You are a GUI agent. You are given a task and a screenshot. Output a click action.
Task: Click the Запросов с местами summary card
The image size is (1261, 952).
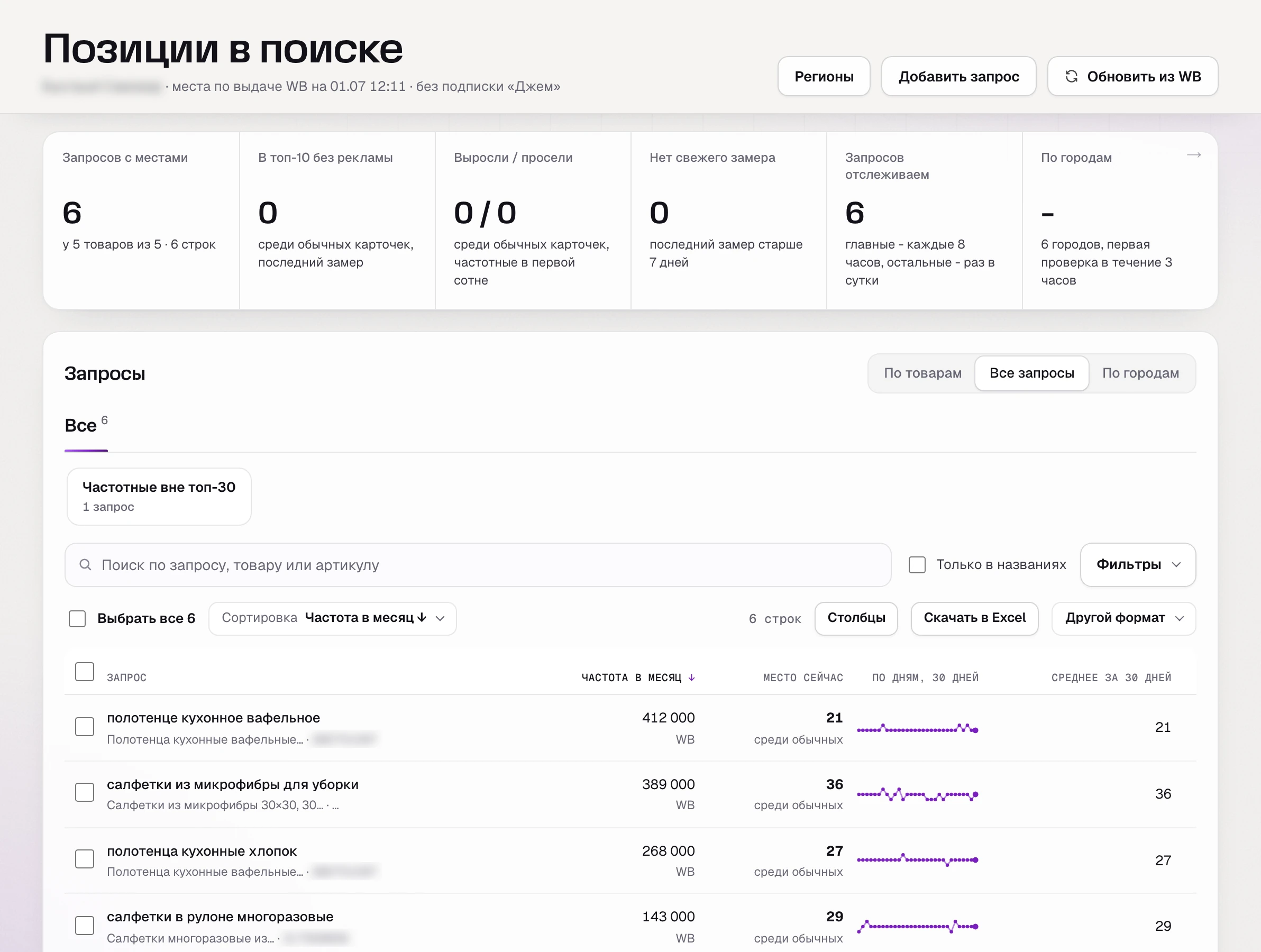[x=141, y=221]
